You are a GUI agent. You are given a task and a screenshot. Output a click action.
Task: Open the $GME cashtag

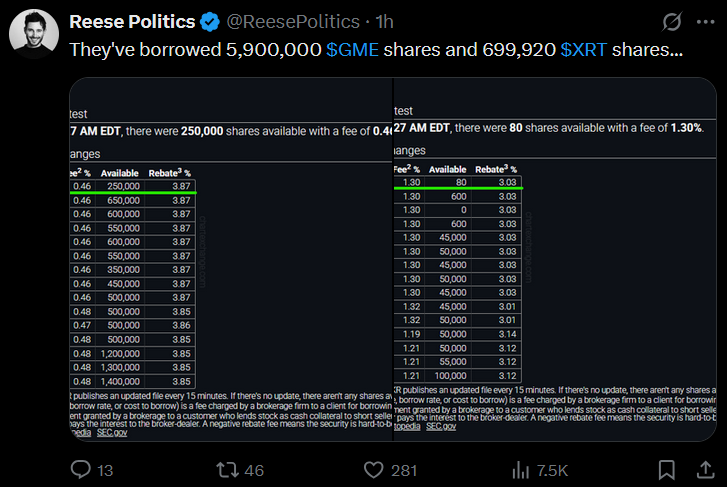(x=352, y=50)
